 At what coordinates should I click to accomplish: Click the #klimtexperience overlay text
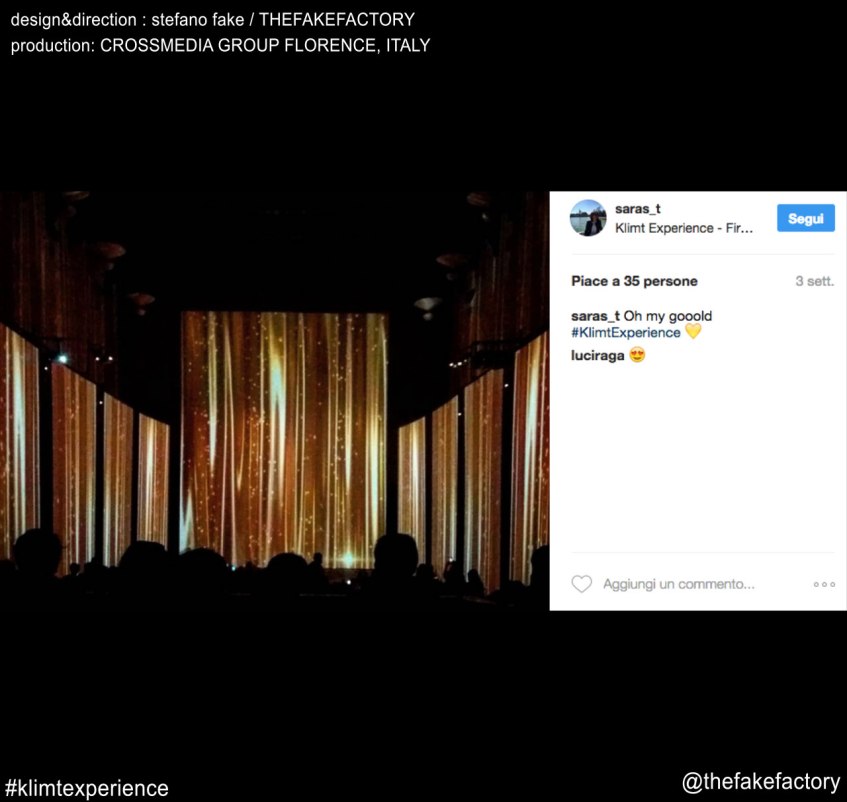pyautogui.click(x=86, y=788)
